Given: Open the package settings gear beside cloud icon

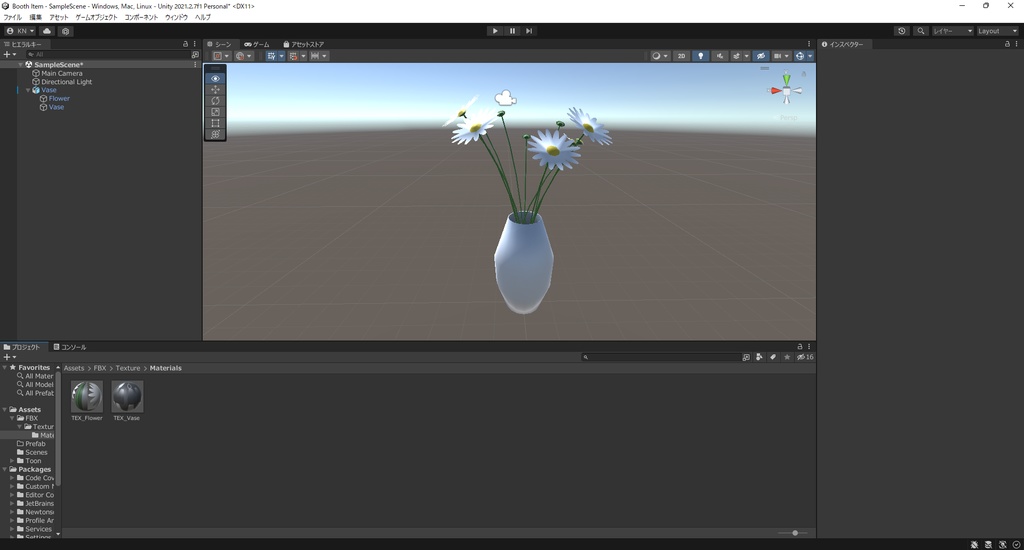Looking at the screenshot, I should [65, 31].
